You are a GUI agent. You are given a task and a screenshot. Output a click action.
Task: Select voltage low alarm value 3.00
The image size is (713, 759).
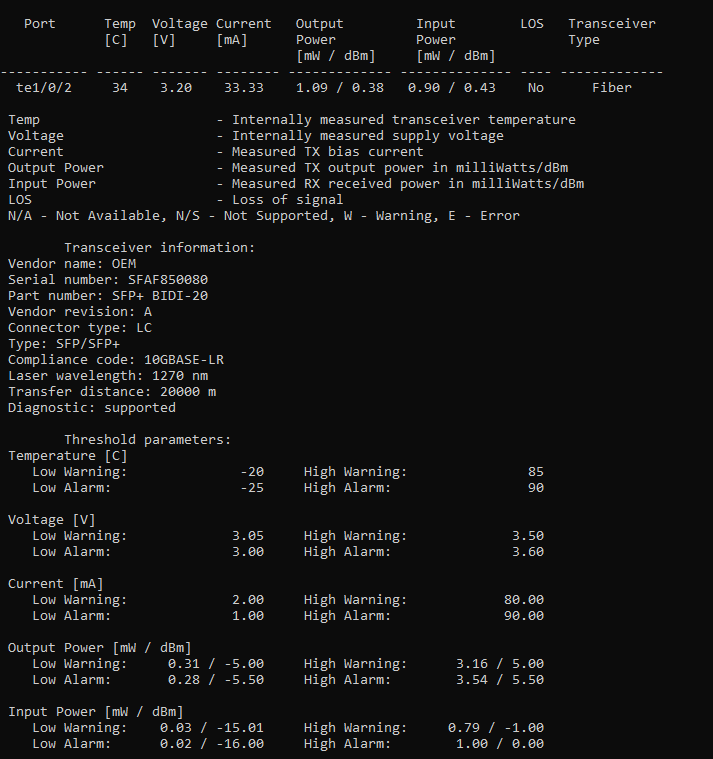[x=248, y=551]
